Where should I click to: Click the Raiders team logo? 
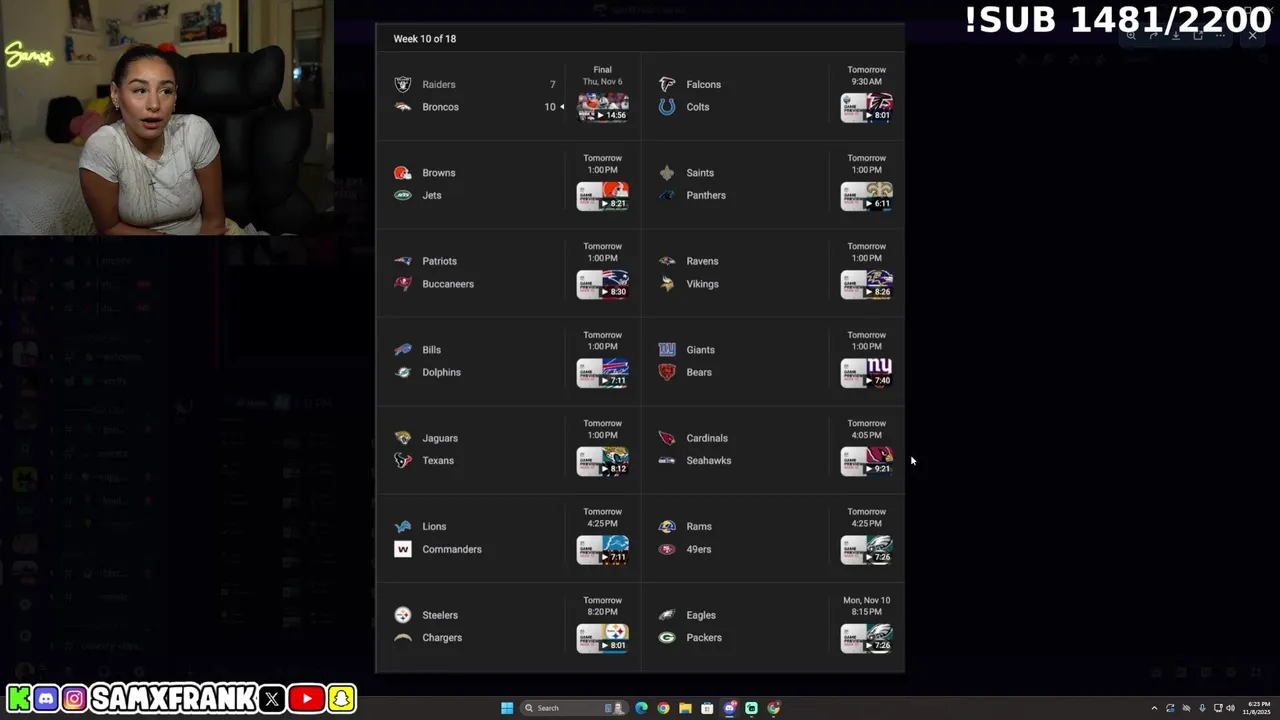point(403,84)
